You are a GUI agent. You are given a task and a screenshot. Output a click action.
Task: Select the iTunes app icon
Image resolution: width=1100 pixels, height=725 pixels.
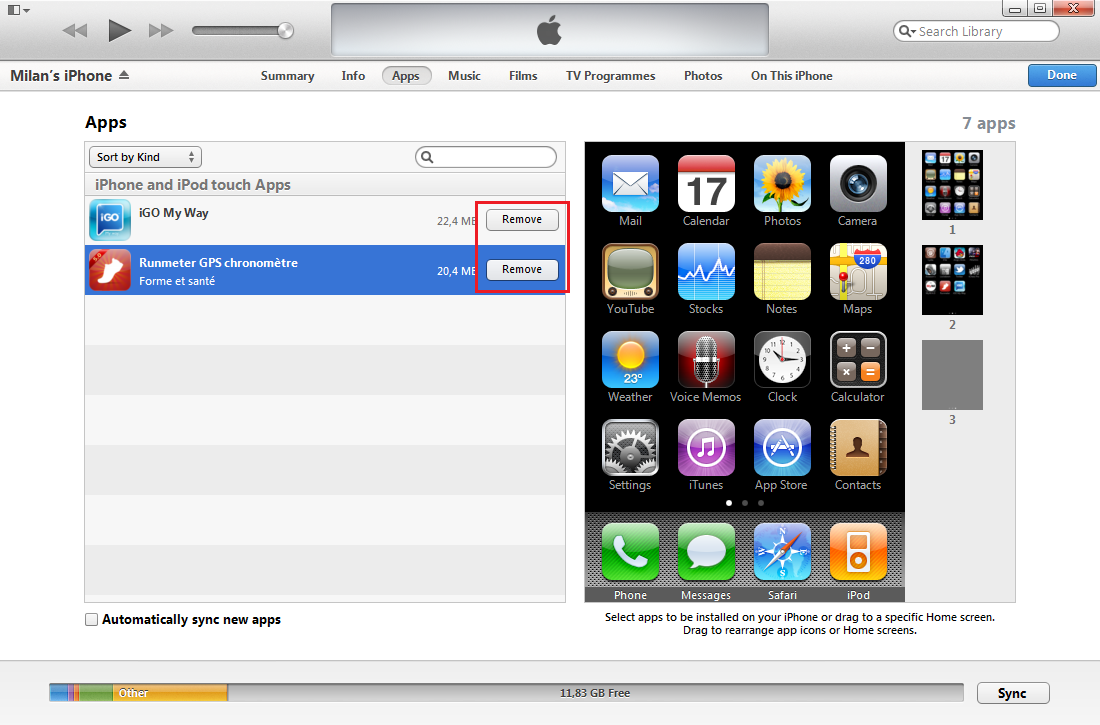point(706,448)
